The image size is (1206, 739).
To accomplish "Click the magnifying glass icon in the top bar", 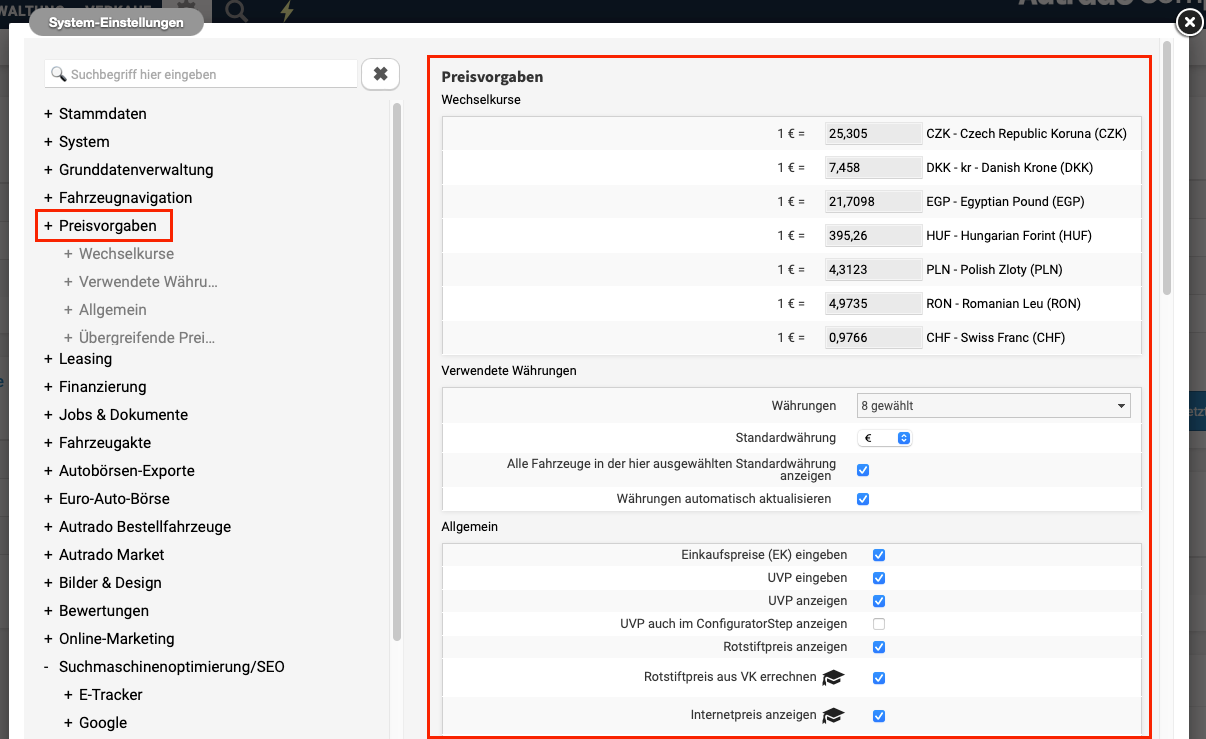I will 237,11.
